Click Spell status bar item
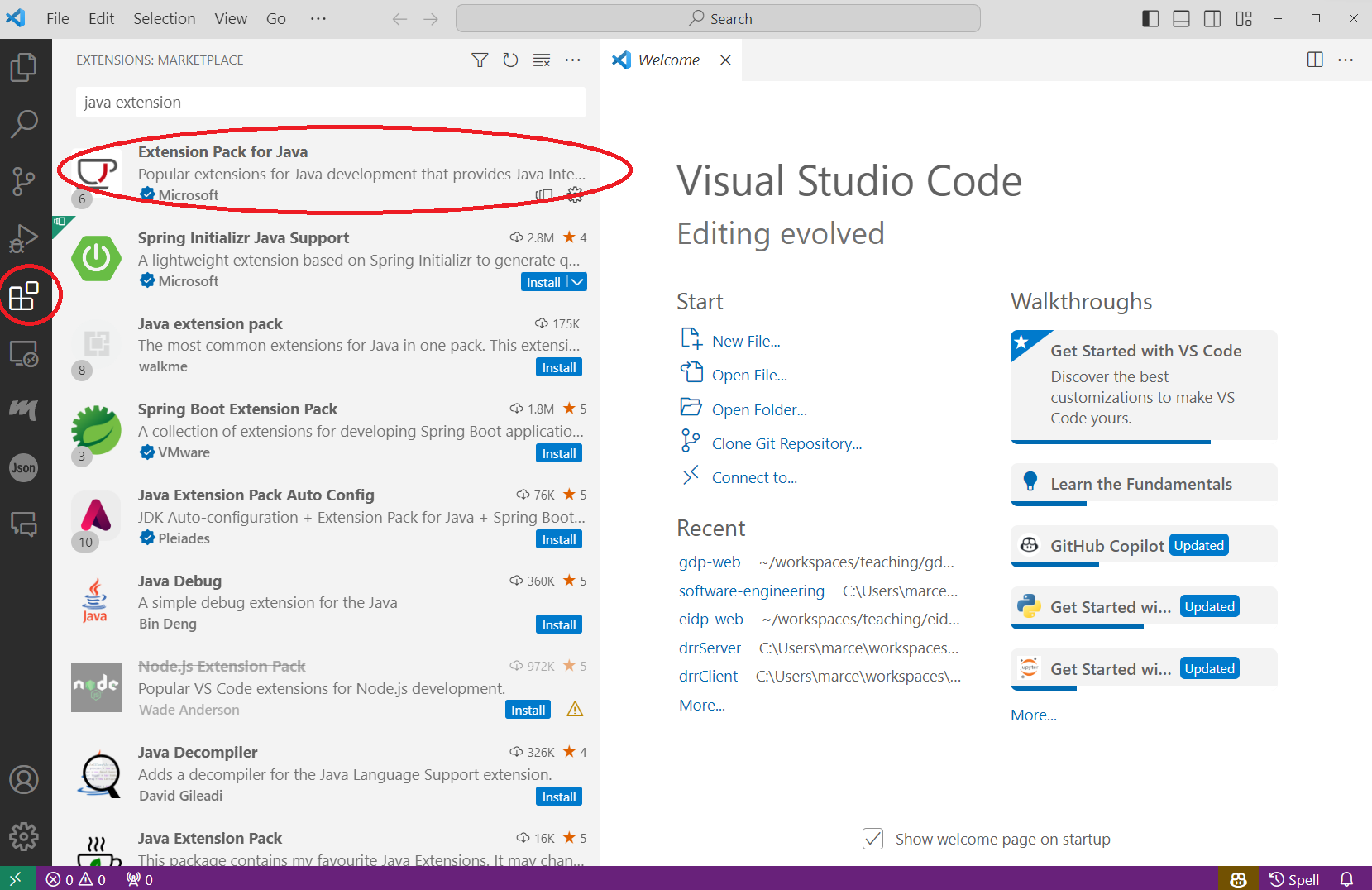 pyautogui.click(x=1294, y=879)
